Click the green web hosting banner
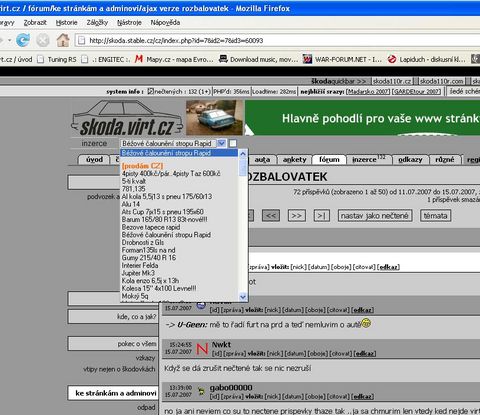Screen dimensions: 480x415 coord(362,118)
